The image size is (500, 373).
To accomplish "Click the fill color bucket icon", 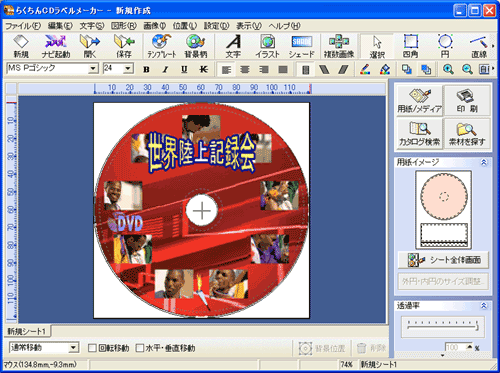I will [385, 69].
